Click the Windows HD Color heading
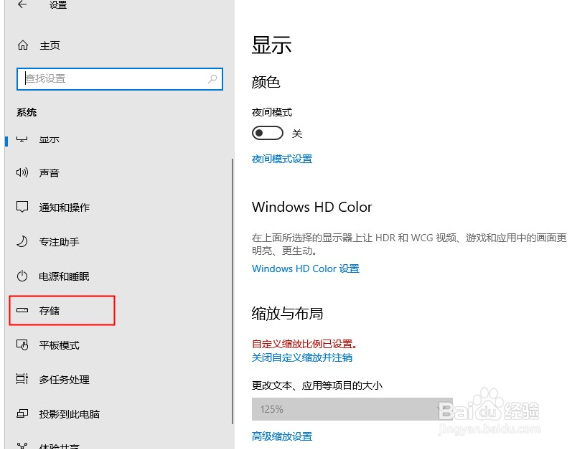Image resolution: width=571 pixels, height=449 pixels. [312, 207]
